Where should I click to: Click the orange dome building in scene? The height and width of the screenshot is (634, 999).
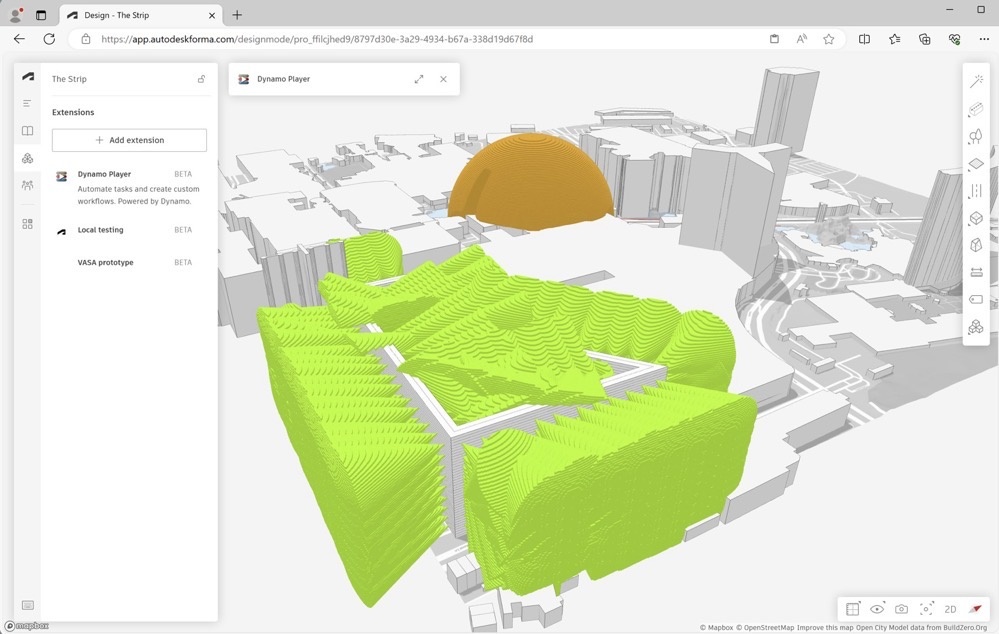[x=529, y=180]
